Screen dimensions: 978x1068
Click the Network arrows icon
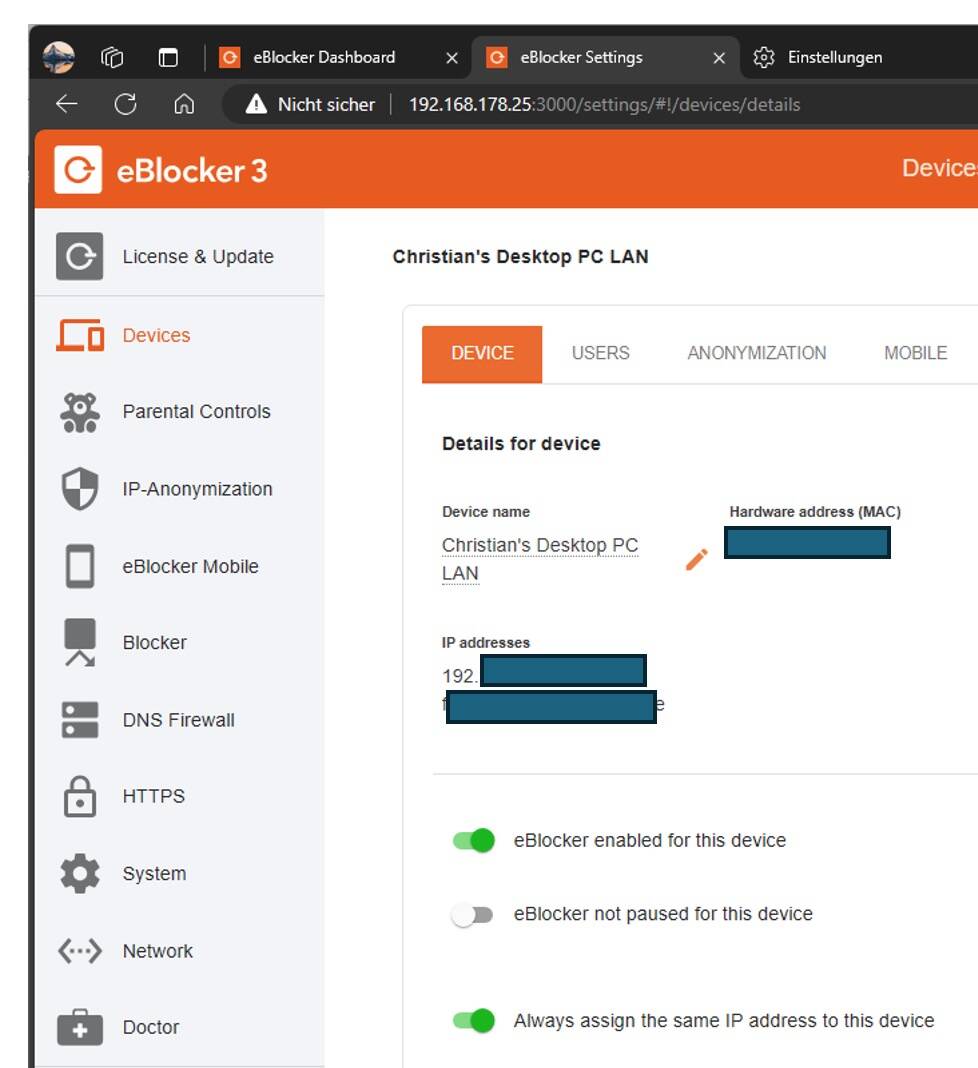pyautogui.click(x=80, y=951)
